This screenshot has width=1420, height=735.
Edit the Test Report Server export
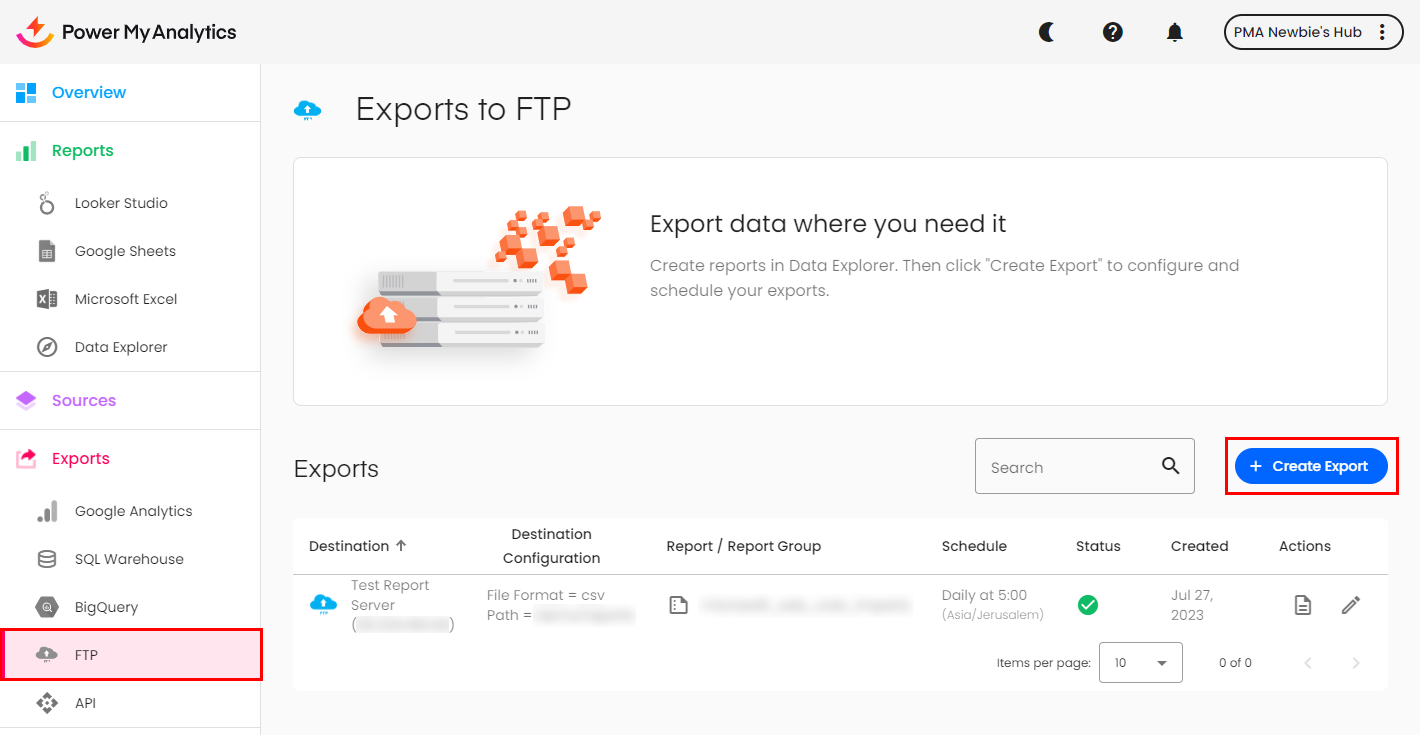(x=1351, y=605)
